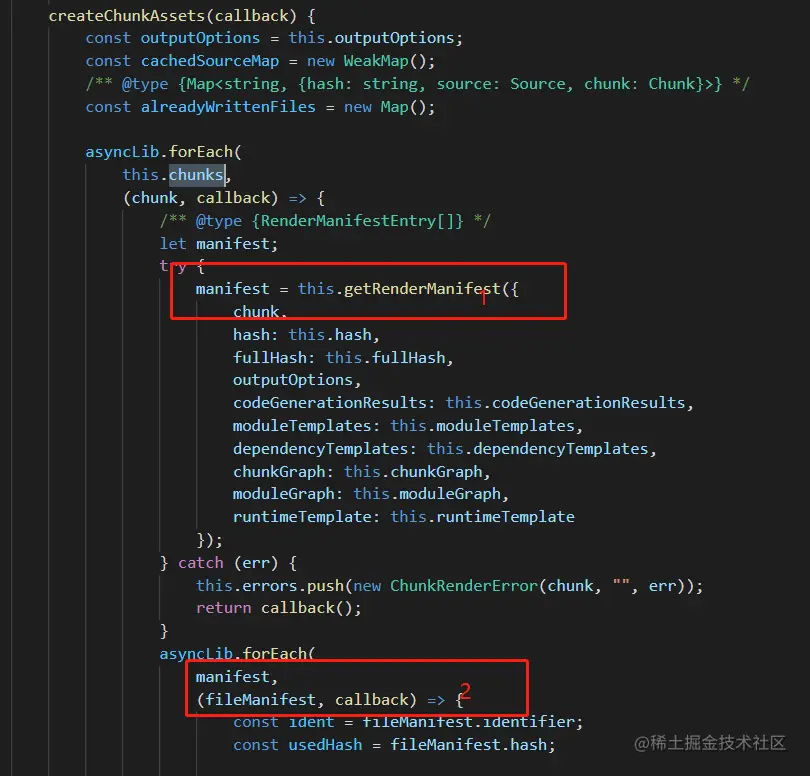The width and height of the screenshot is (810, 776).
Task: Click the highlighted chunks word
Action: [196, 175]
